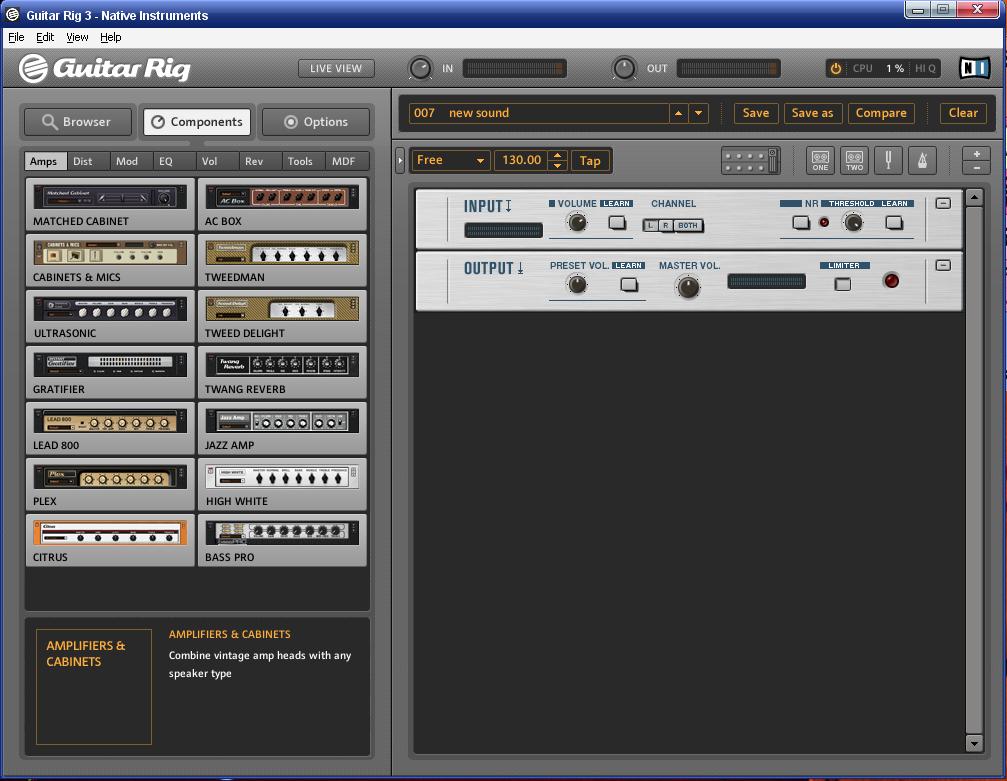The height and width of the screenshot is (781, 1007).
Task: Toggle the input Volume Learn button
Action: coord(617,223)
